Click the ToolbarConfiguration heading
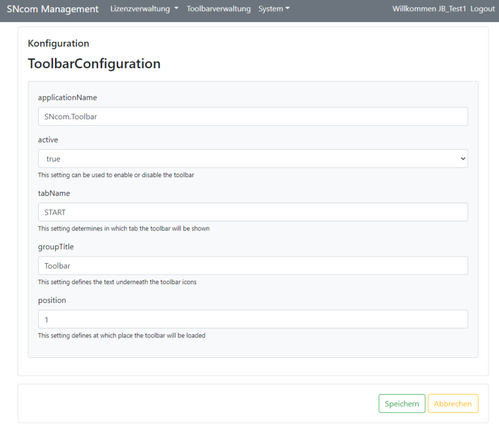 pos(94,64)
